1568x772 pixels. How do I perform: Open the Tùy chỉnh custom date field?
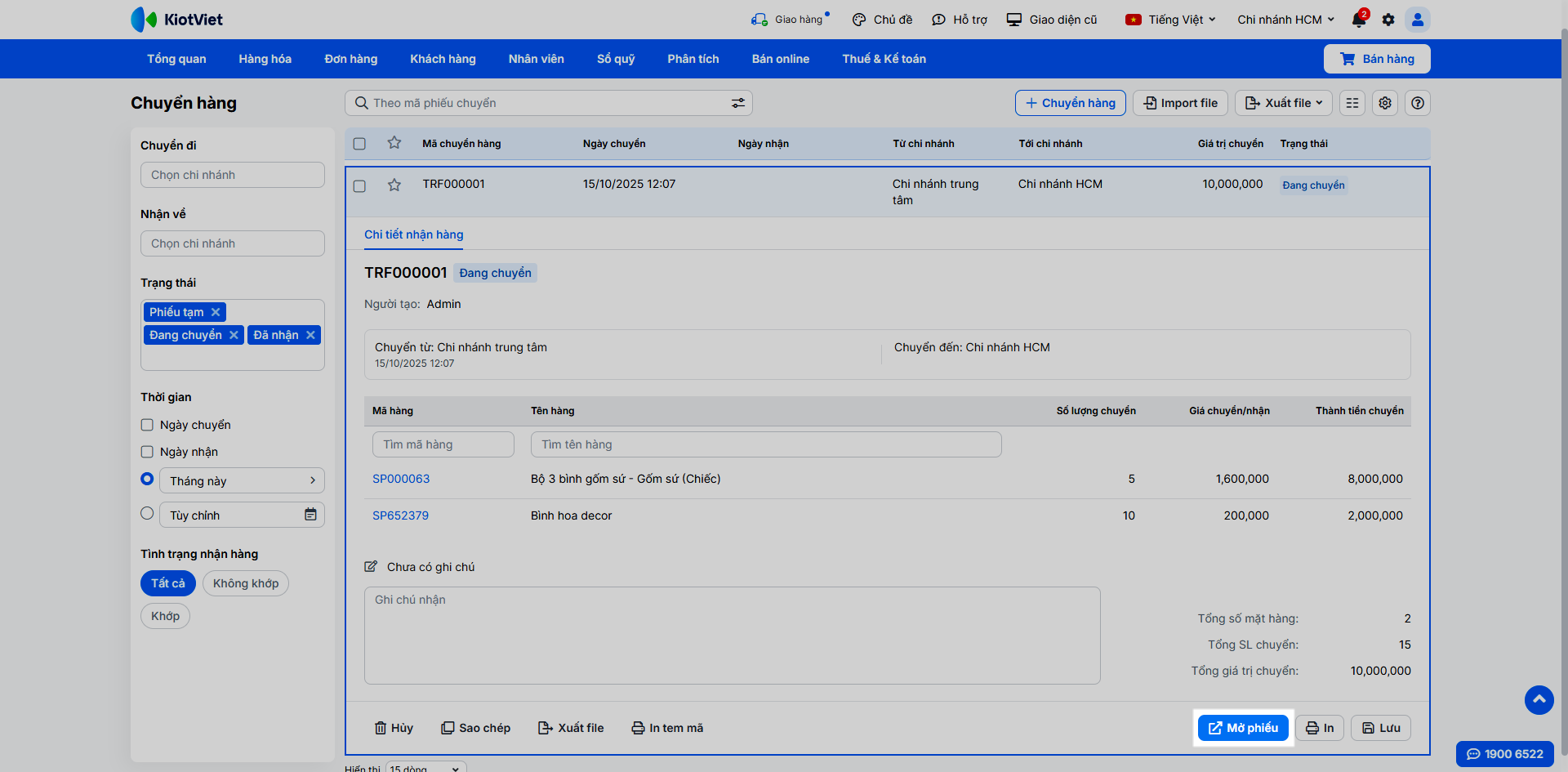coord(242,515)
